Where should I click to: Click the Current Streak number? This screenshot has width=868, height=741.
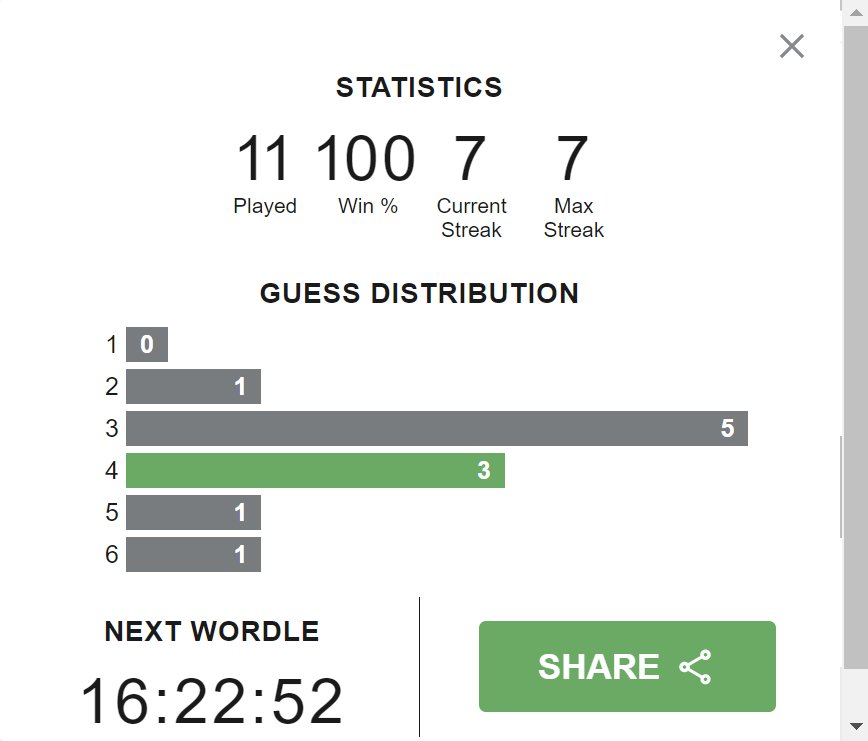pos(470,158)
